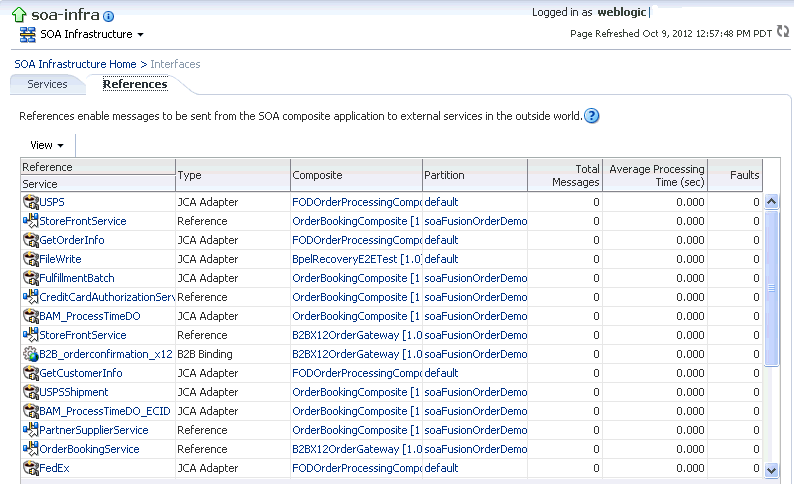Screen dimensions: 794x484
Task: Click the 'weblogic' logged-in username text
Action: point(621,12)
